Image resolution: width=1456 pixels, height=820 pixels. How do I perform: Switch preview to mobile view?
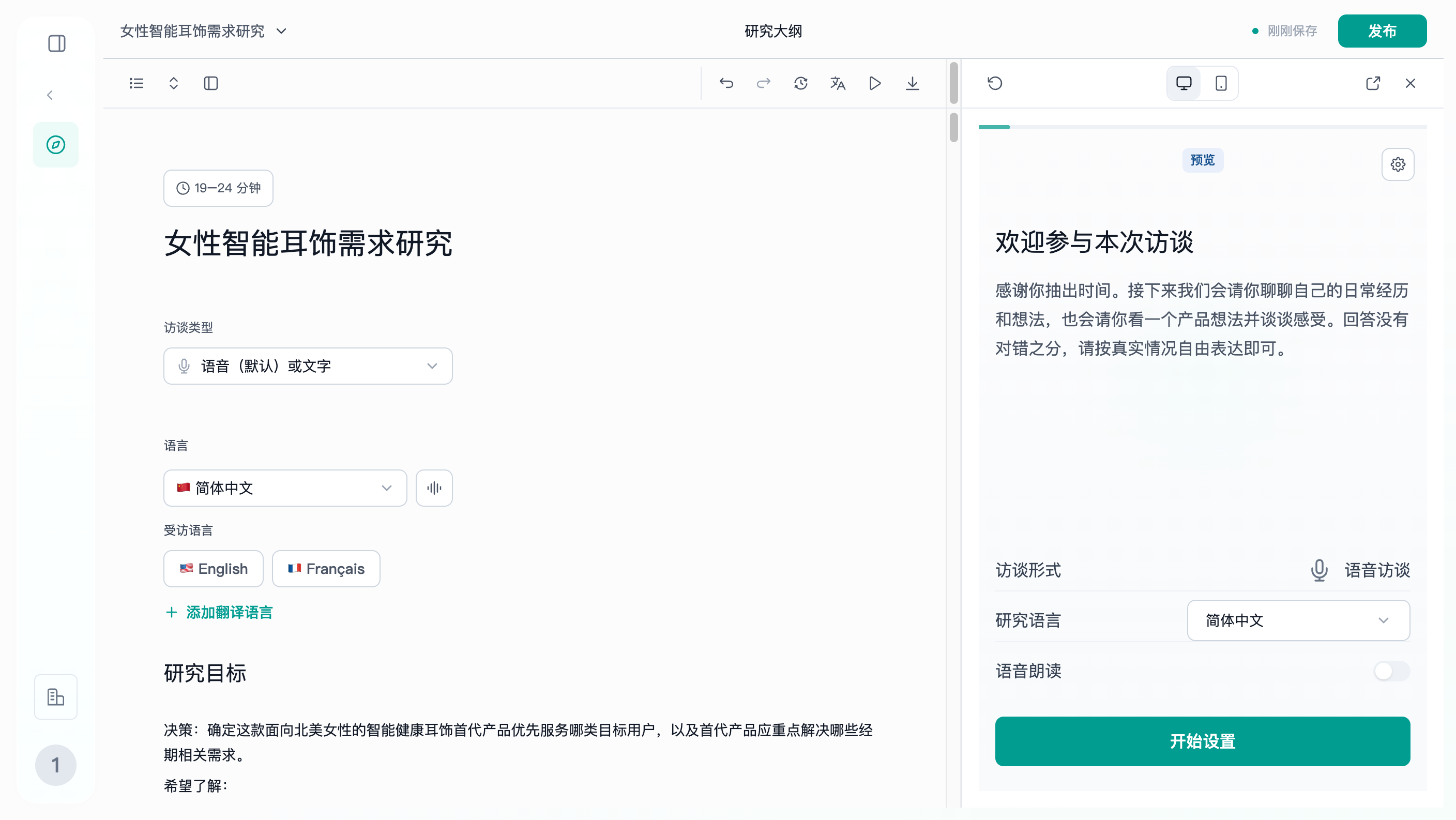1221,84
